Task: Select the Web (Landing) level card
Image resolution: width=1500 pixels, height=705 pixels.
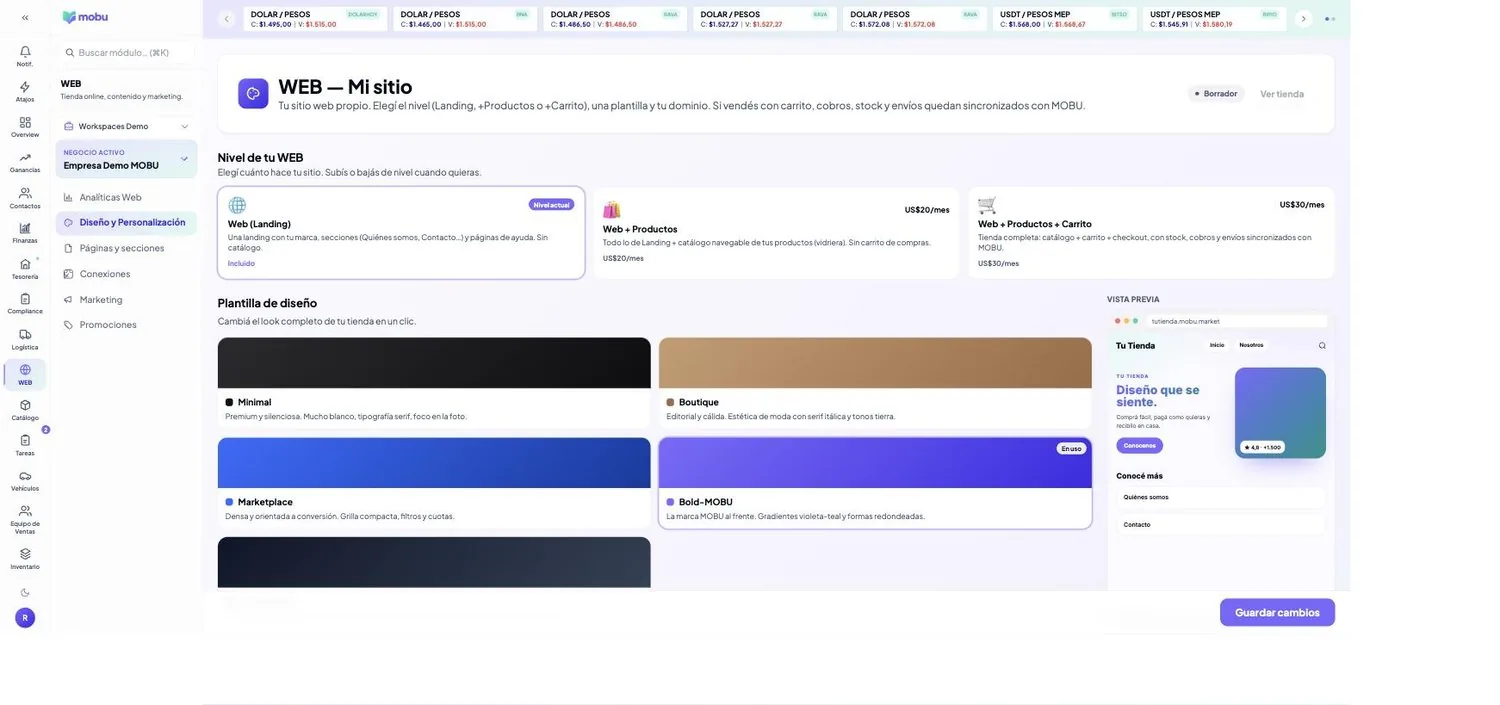Action: 401,233
